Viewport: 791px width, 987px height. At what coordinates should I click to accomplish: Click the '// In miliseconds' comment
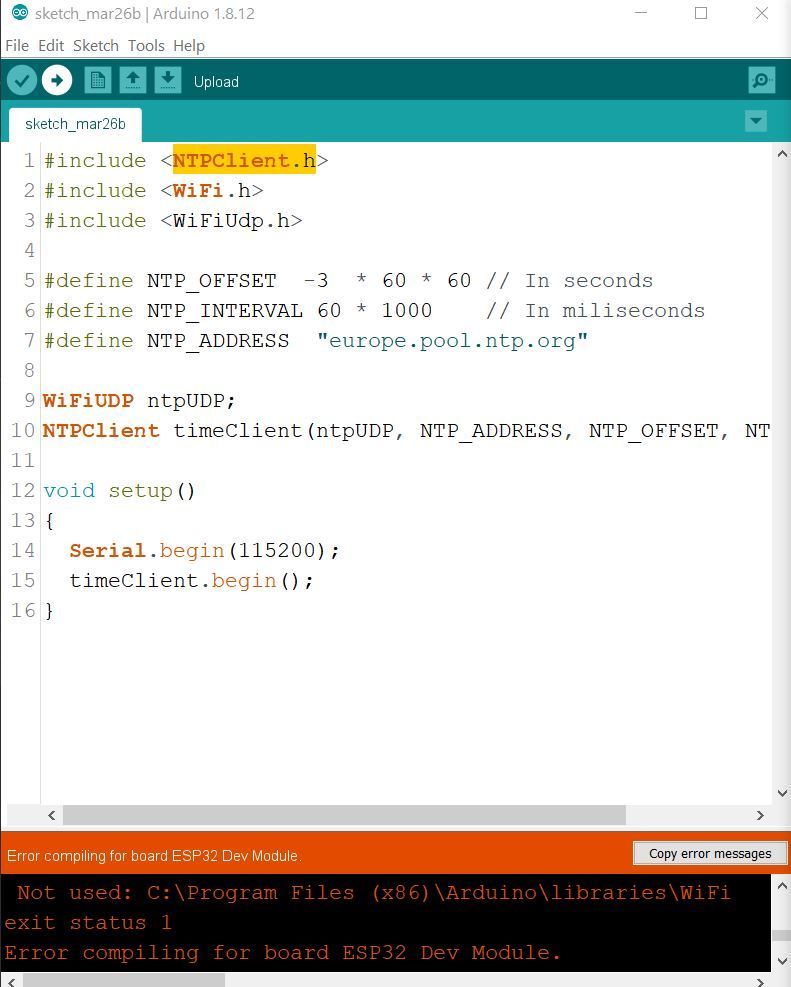595,311
